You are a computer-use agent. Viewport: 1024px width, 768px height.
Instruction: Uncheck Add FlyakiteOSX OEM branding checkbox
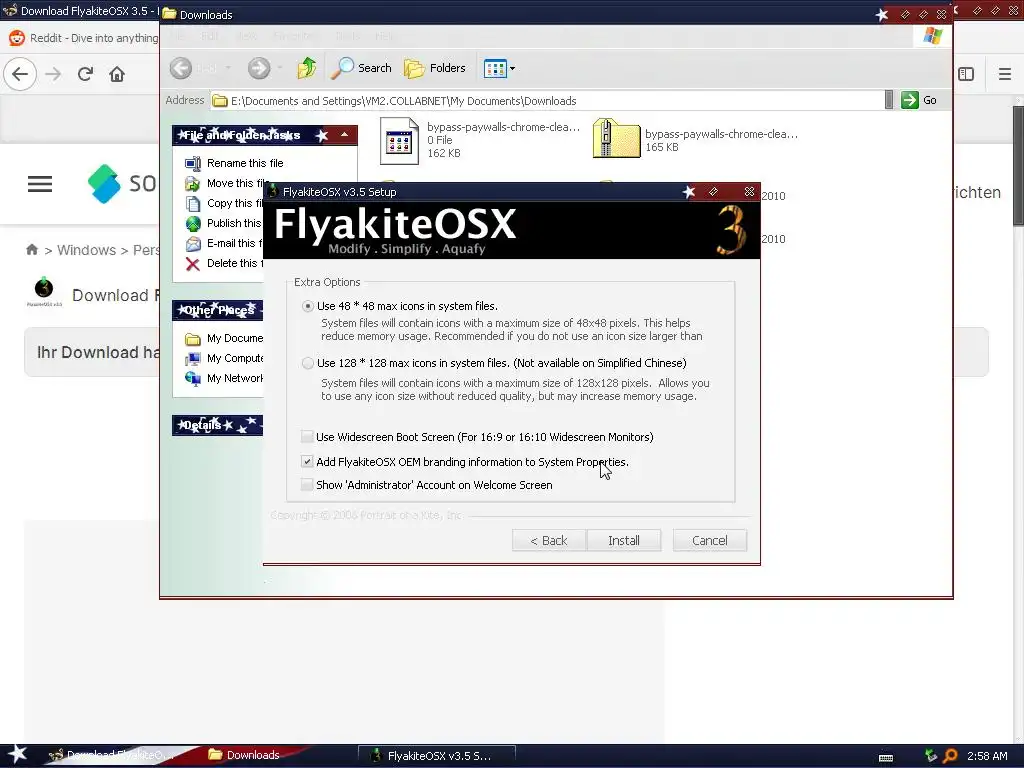pyautogui.click(x=307, y=462)
